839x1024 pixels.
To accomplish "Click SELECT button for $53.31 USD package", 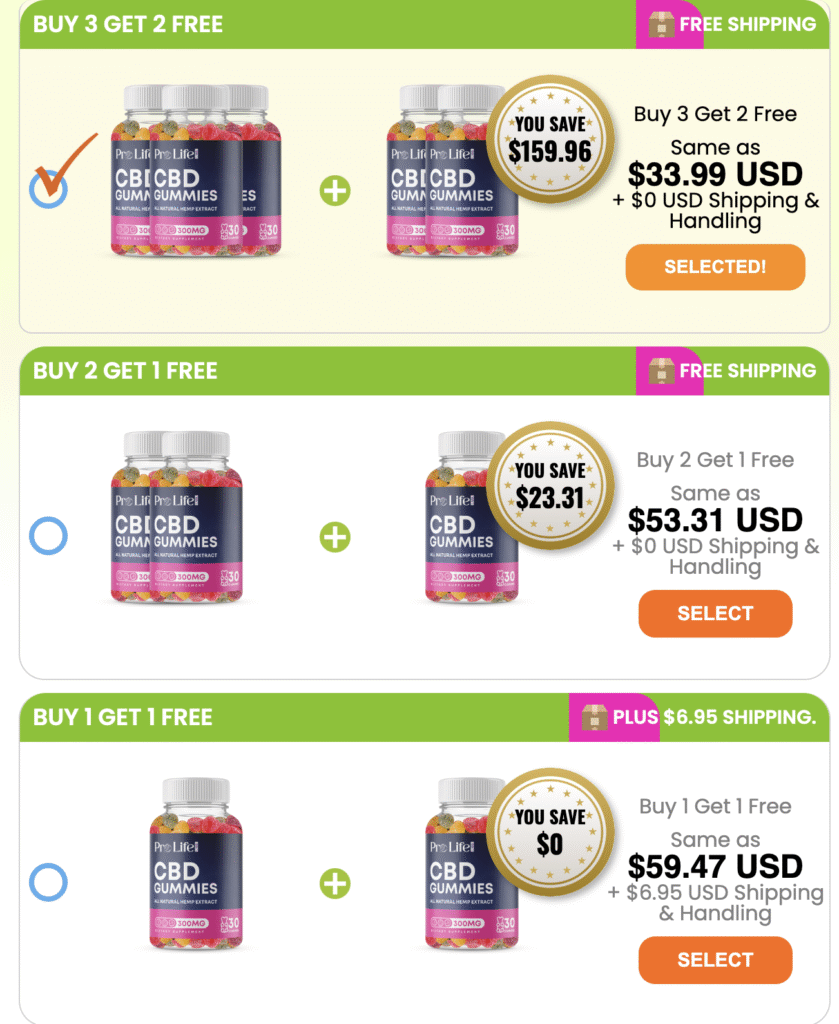I will point(715,613).
